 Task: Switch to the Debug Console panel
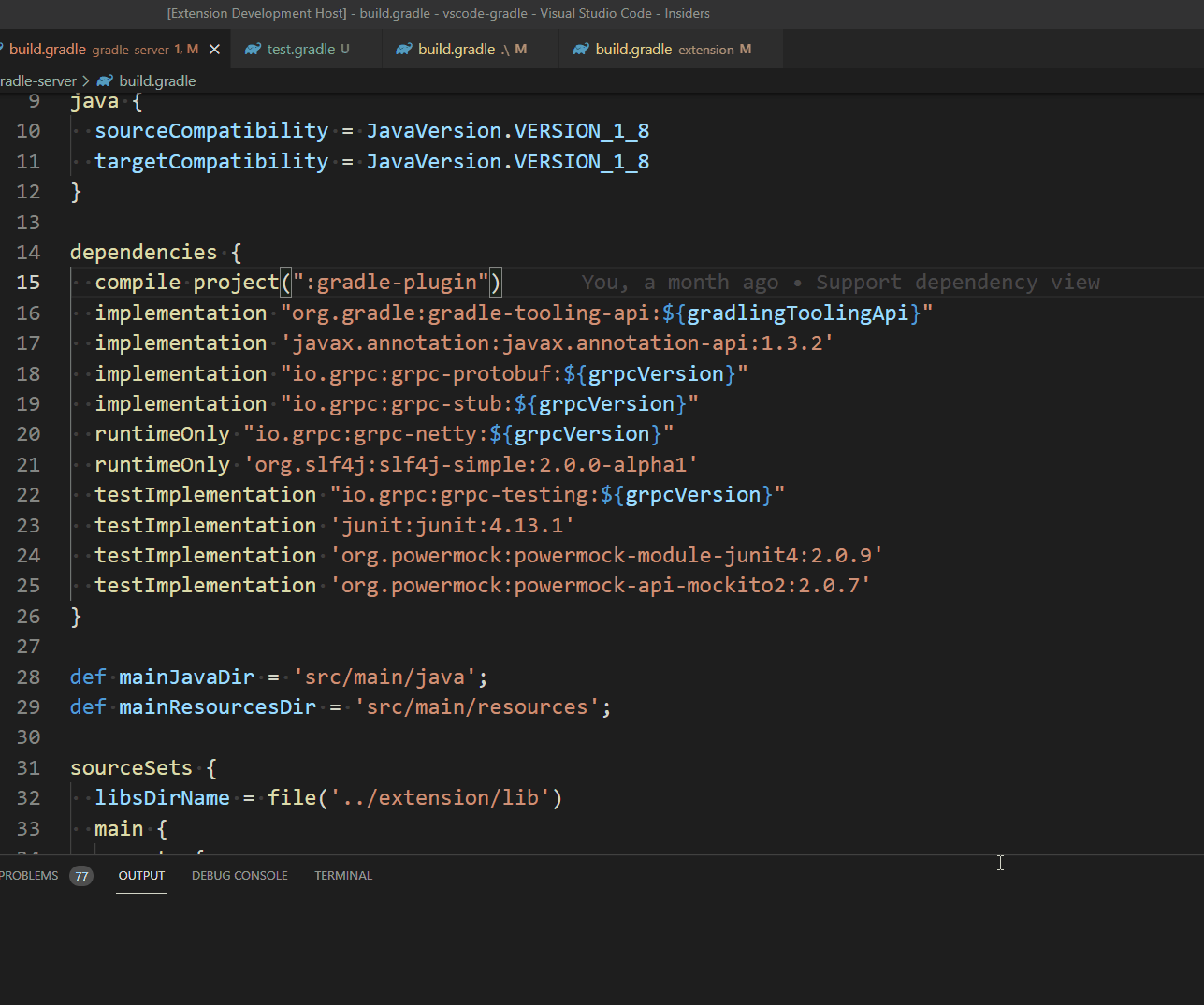(239, 876)
